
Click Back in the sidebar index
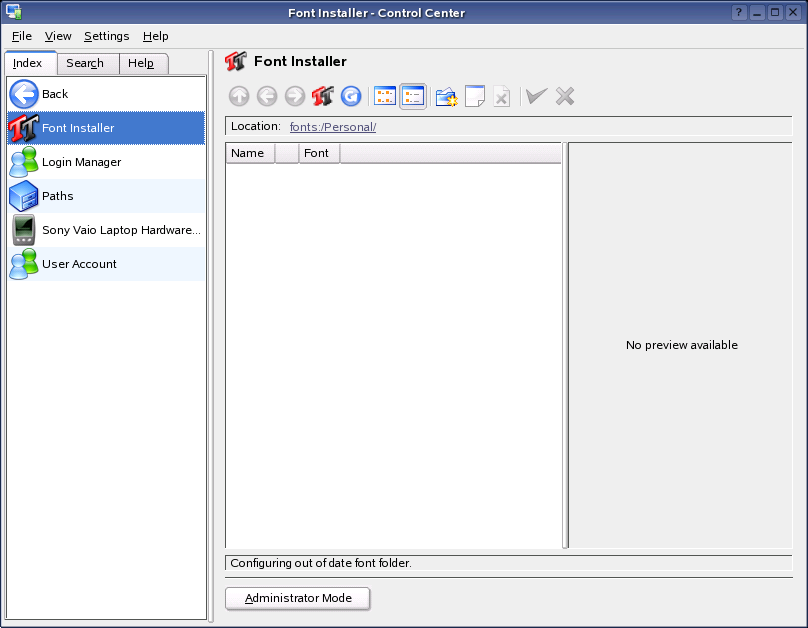point(107,94)
